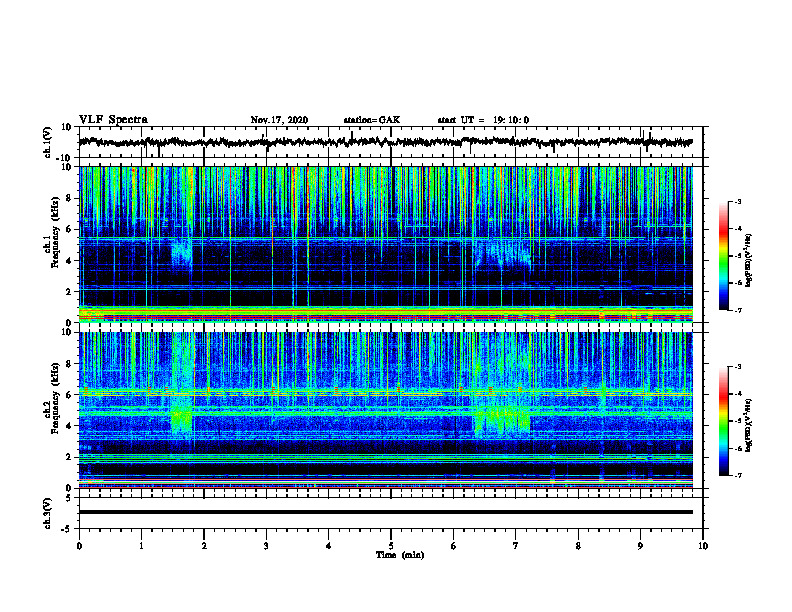Click the "-7" tick on the lower colorbar
The image size is (792, 612).
(738, 476)
